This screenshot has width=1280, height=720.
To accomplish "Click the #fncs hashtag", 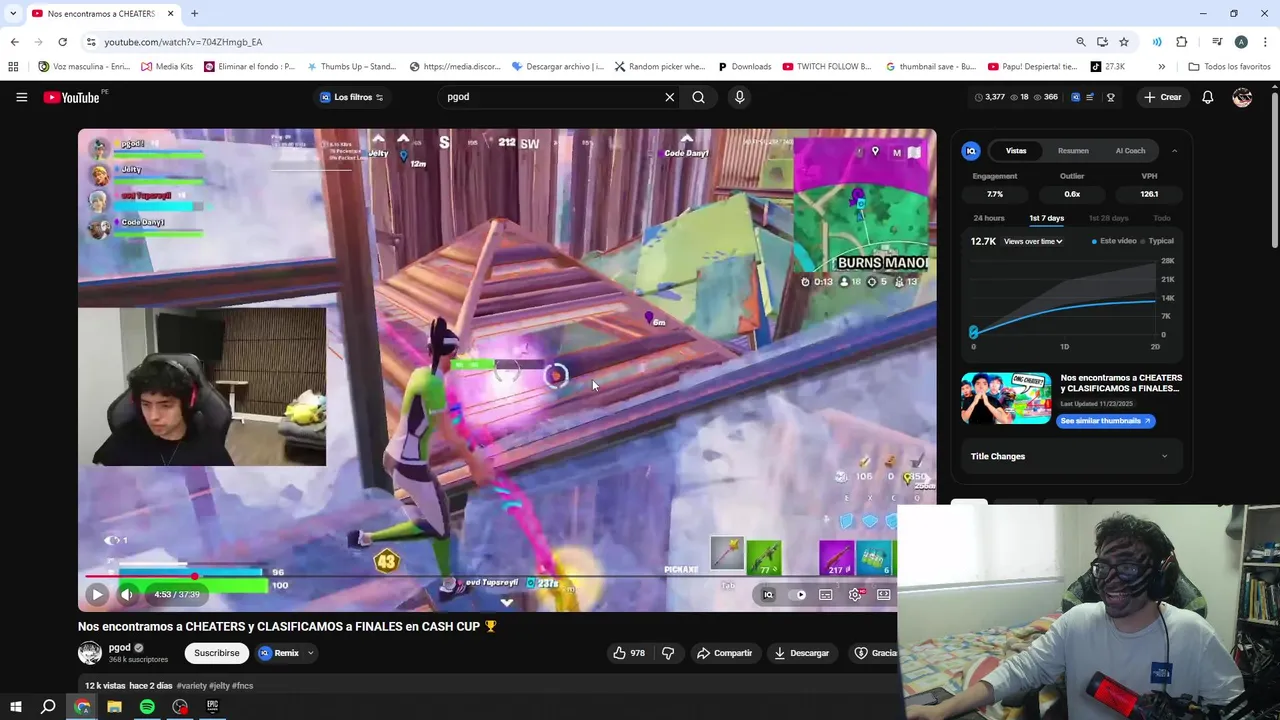I will point(242,686).
